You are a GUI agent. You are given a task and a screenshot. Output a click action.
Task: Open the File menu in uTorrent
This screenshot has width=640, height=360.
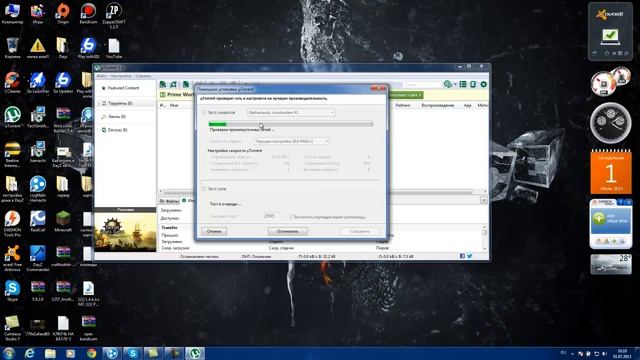[x=101, y=76]
